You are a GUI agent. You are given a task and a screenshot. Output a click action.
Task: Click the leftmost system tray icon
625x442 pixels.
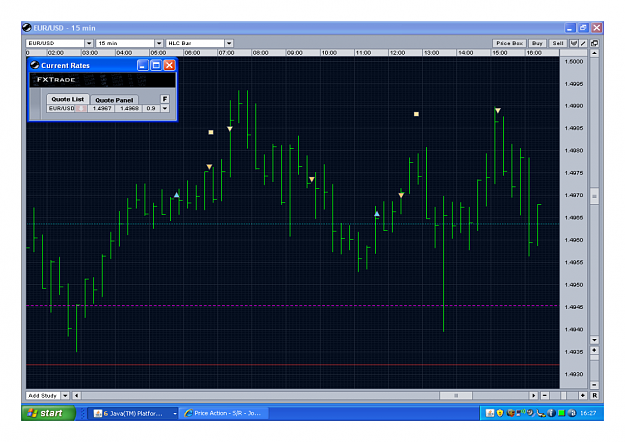coord(490,413)
